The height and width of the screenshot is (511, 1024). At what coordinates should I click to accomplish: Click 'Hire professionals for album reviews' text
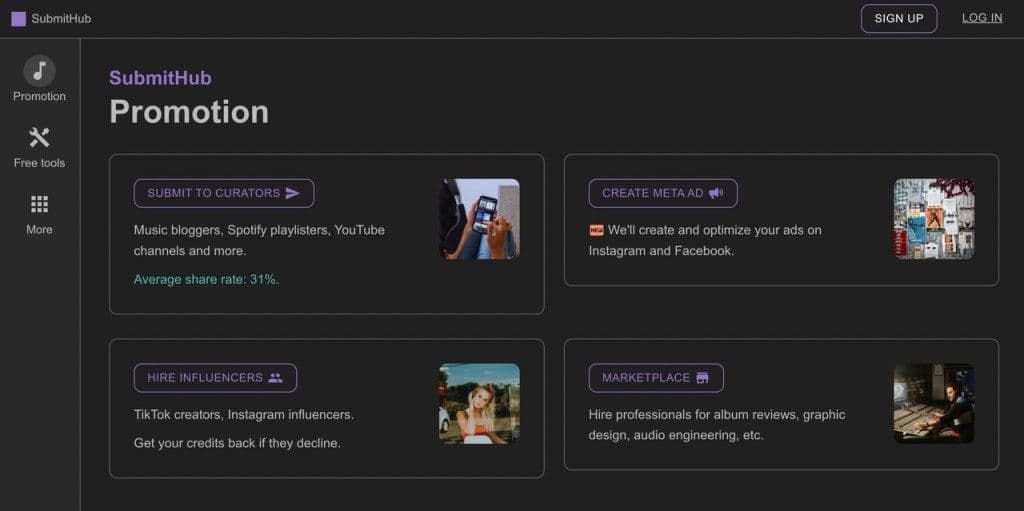click(x=716, y=425)
